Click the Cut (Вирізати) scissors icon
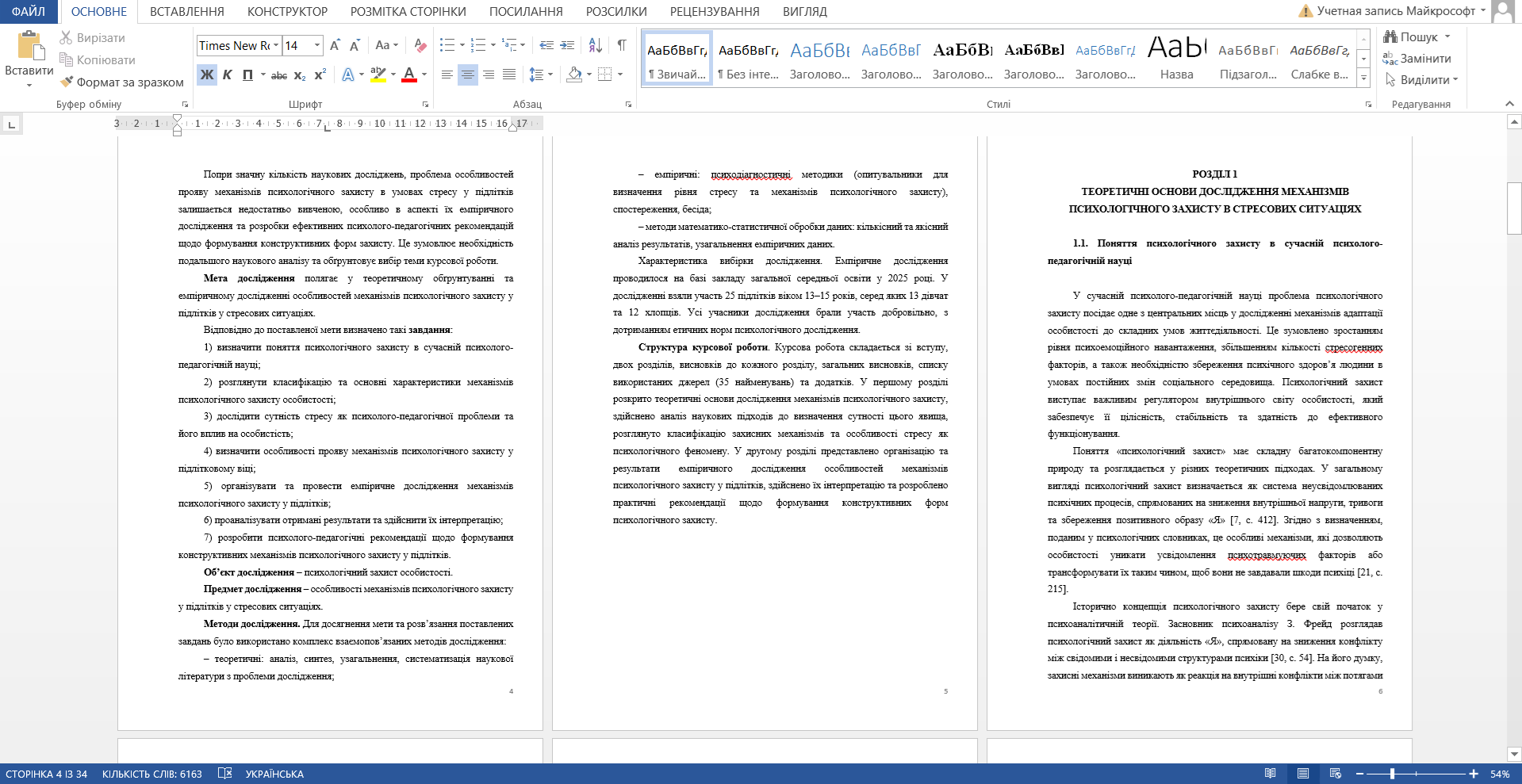Viewport: 1522px width, 784px height. click(66, 37)
